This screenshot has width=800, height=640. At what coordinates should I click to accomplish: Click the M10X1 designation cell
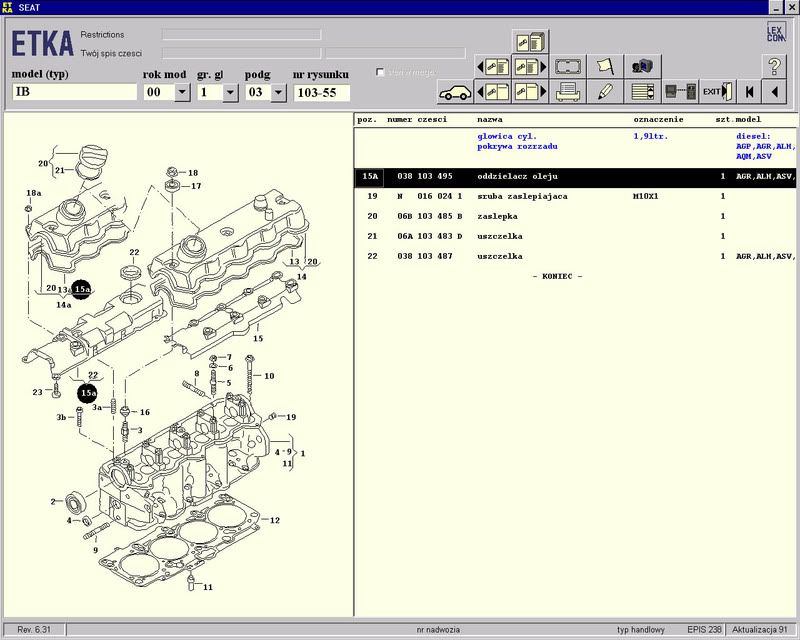pyautogui.click(x=645, y=196)
